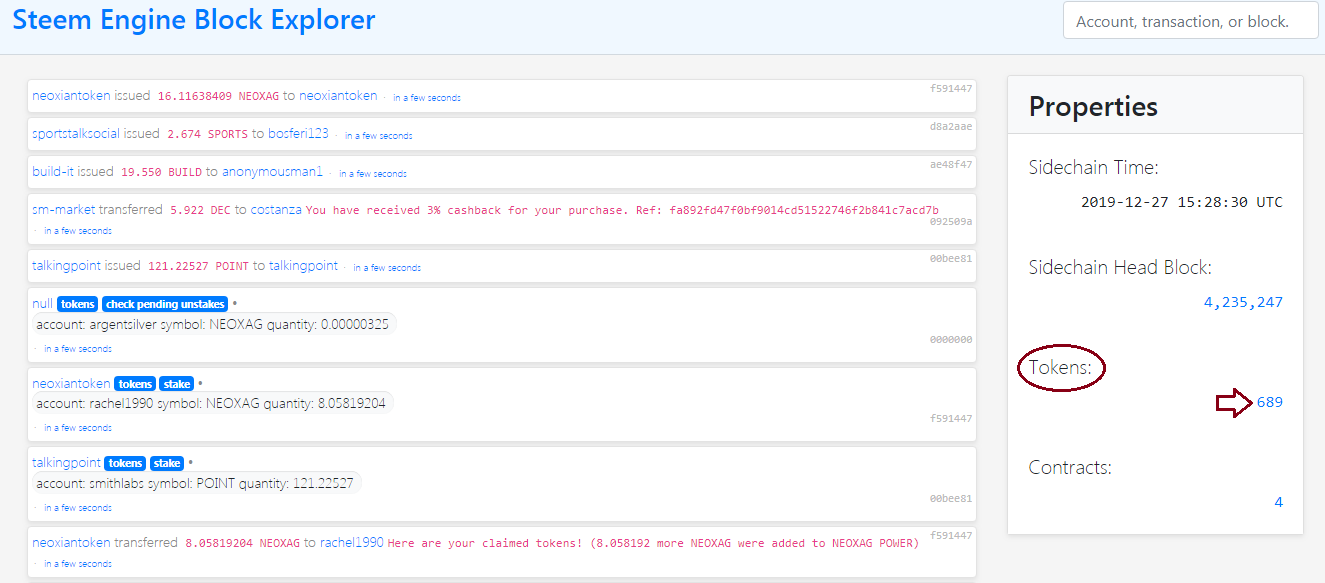Open the tokens count 689 link
Image resolution: width=1325 pixels, height=583 pixels.
tap(1270, 402)
